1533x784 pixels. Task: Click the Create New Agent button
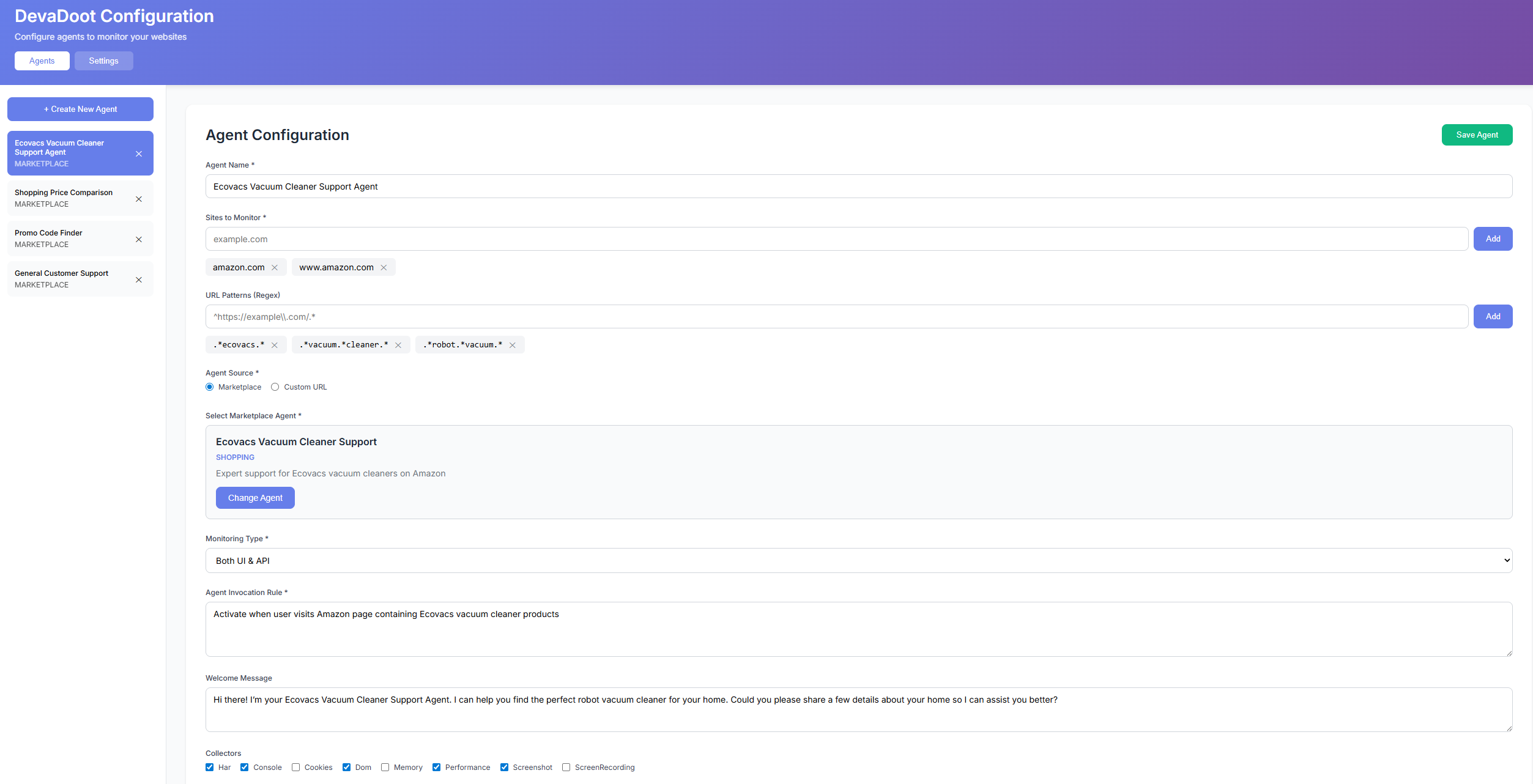80,109
